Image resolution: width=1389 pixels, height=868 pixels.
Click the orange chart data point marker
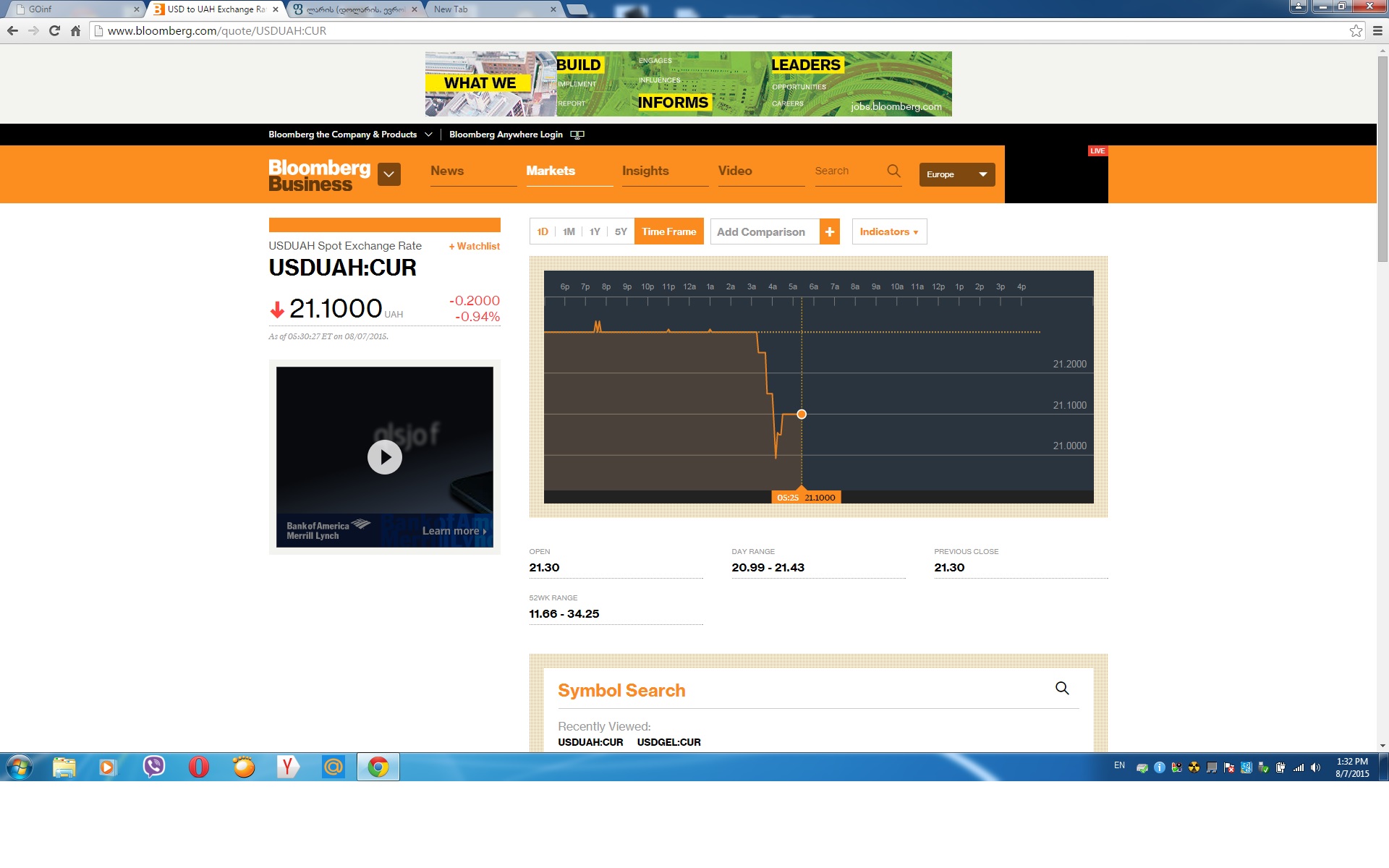801,414
